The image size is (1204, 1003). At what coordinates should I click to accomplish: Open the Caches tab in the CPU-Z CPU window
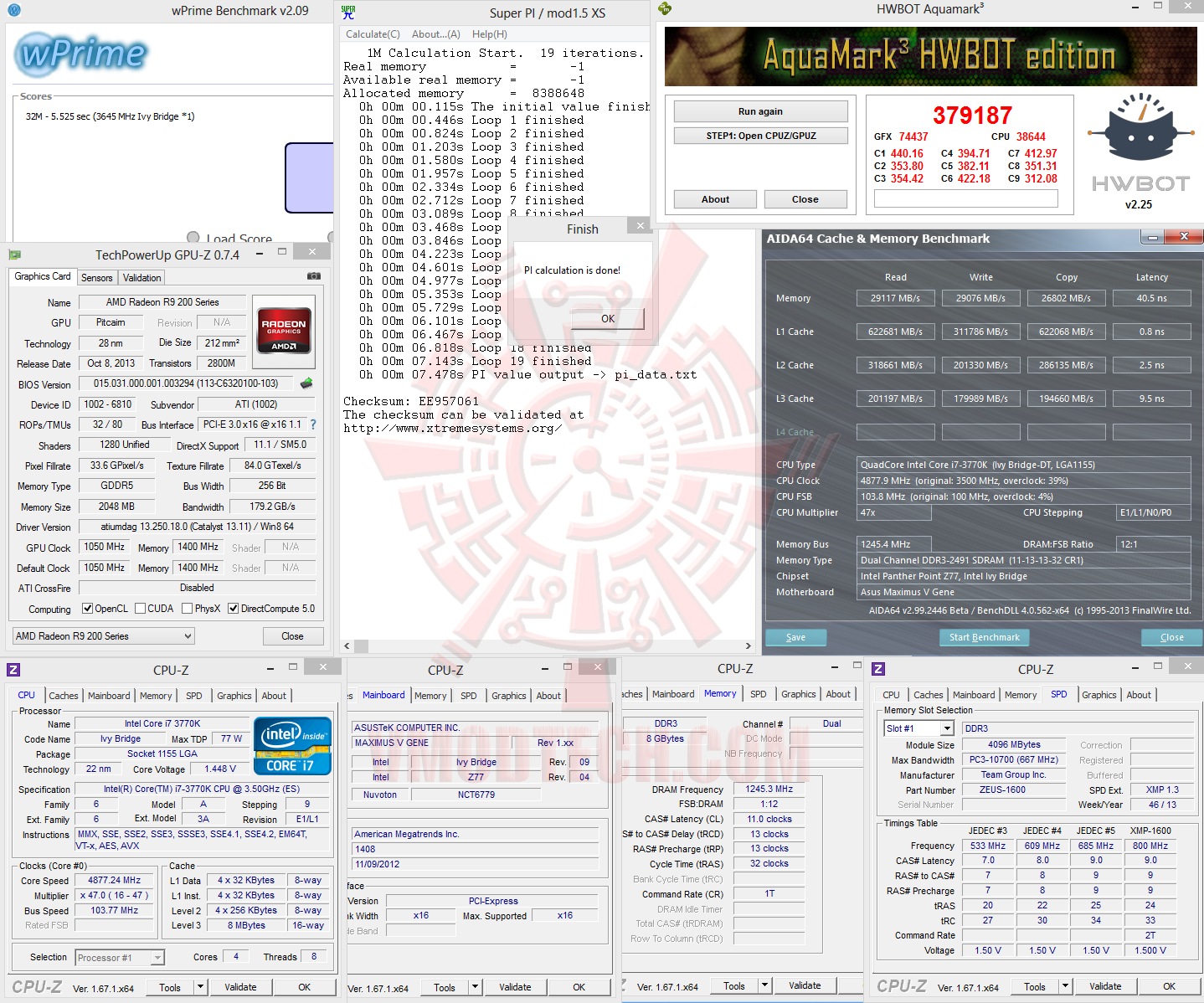64,696
